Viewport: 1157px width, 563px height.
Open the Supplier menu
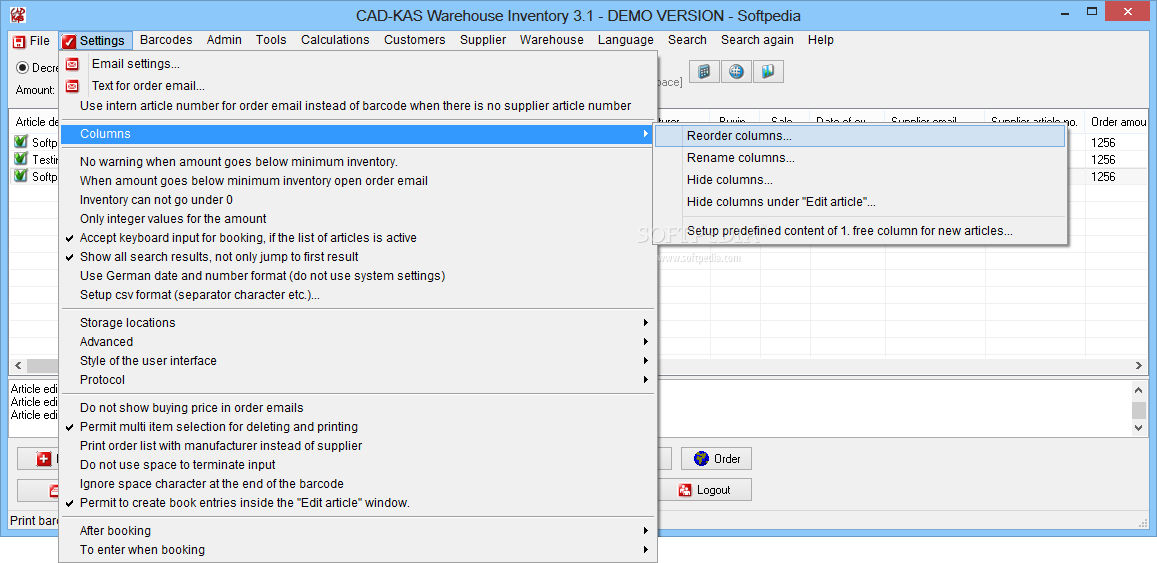[483, 40]
